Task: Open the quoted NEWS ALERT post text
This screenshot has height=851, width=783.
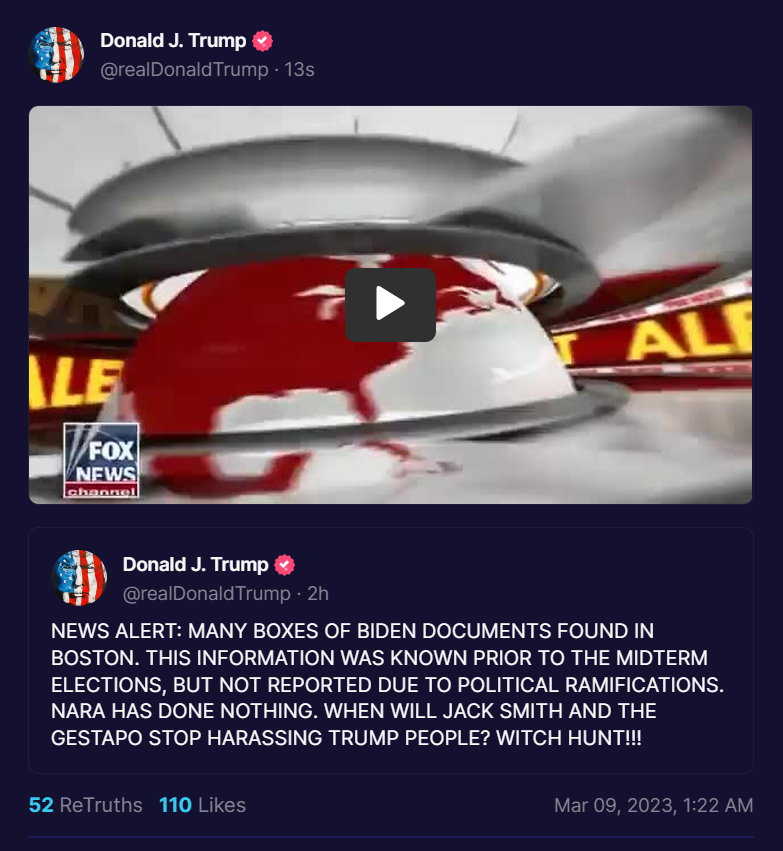Action: click(387, 684)
